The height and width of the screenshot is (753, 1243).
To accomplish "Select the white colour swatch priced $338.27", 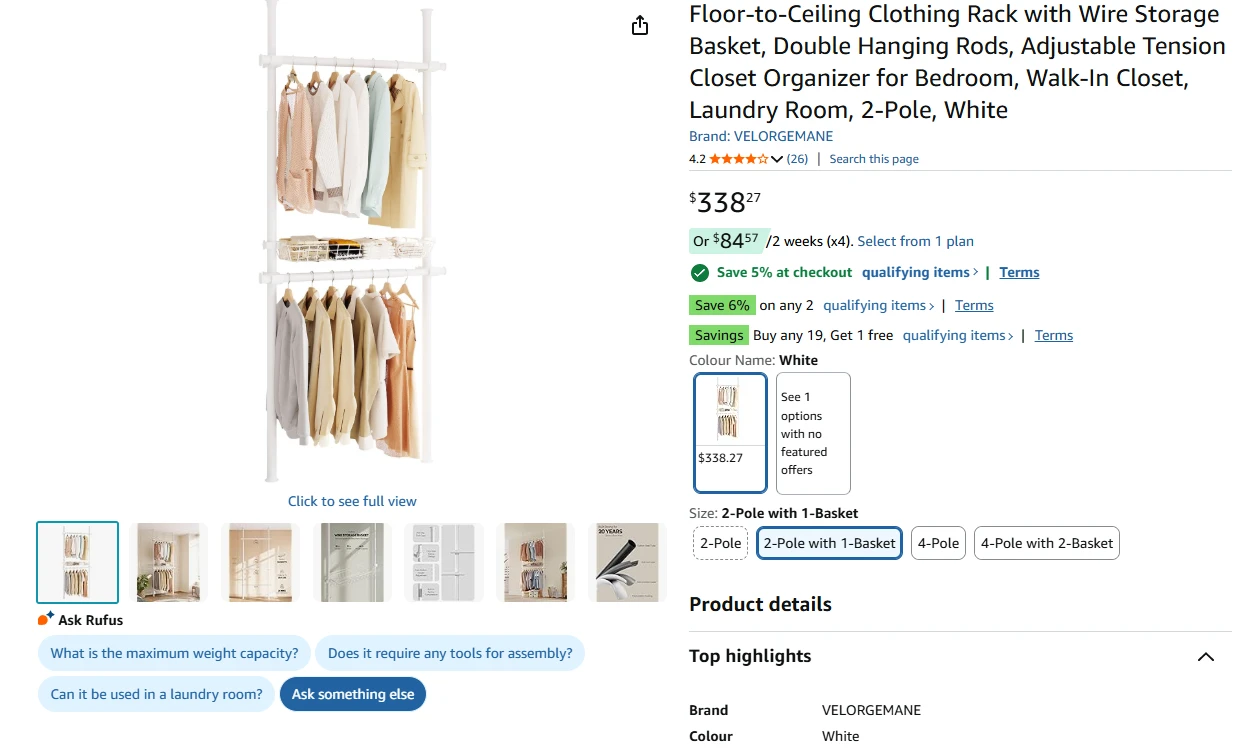I will (730, 432).
